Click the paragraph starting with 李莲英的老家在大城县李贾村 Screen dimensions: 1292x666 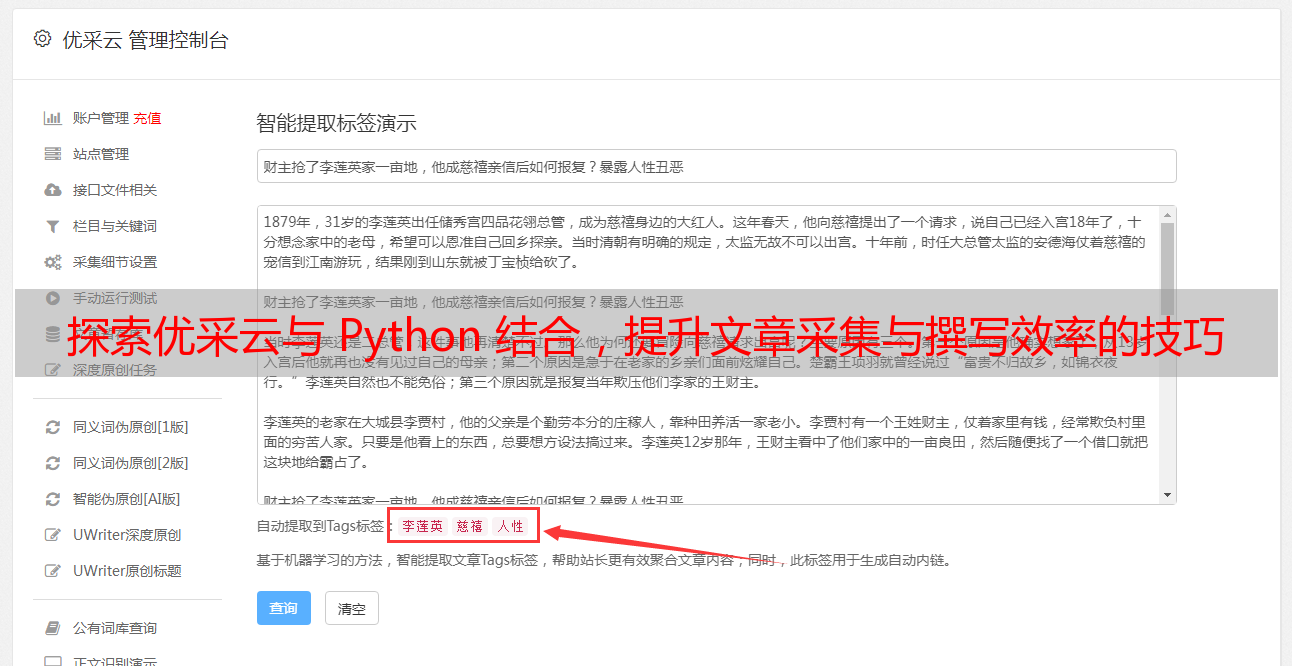click(x=705, y=441)
